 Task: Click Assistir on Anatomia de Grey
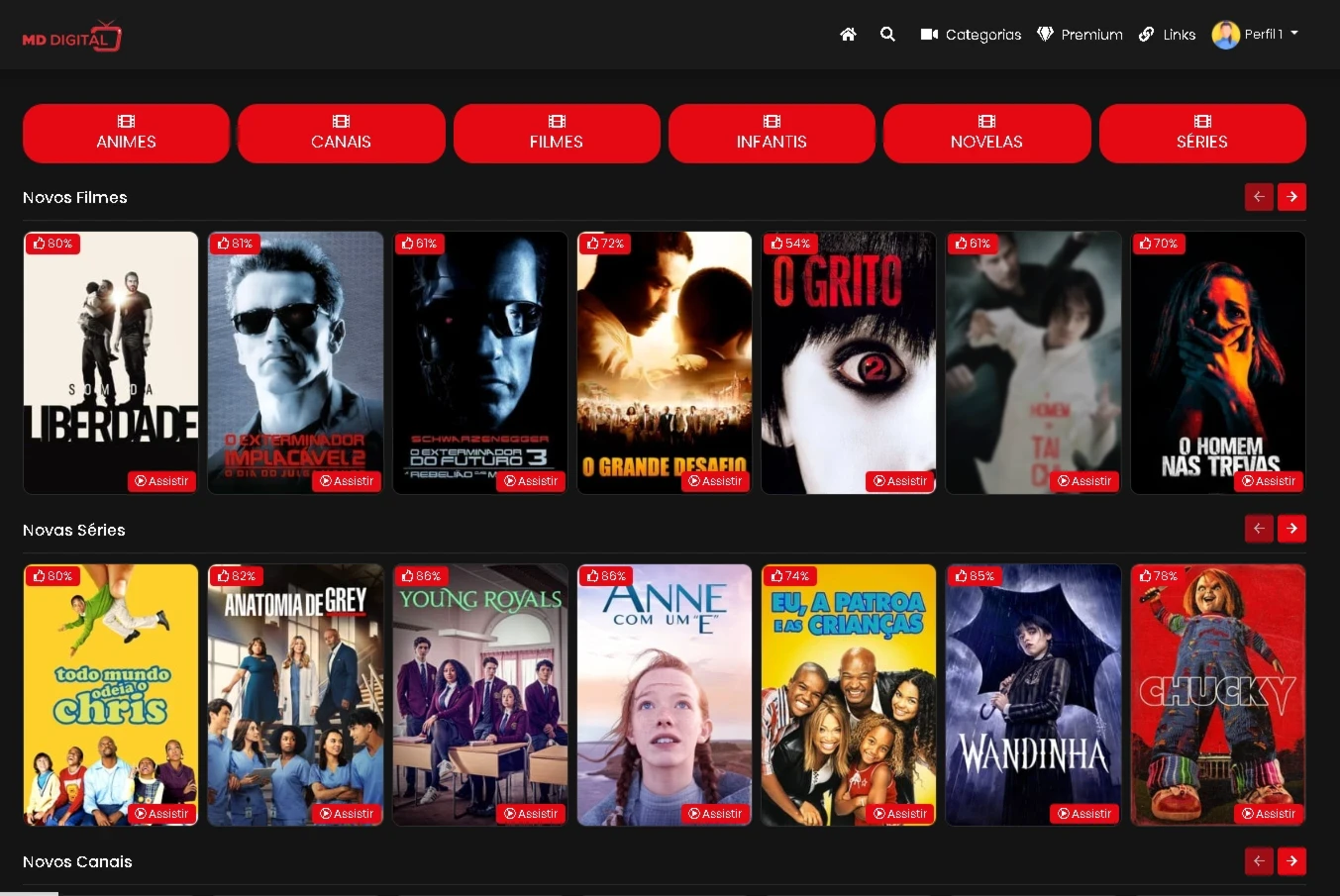[347, 814]
